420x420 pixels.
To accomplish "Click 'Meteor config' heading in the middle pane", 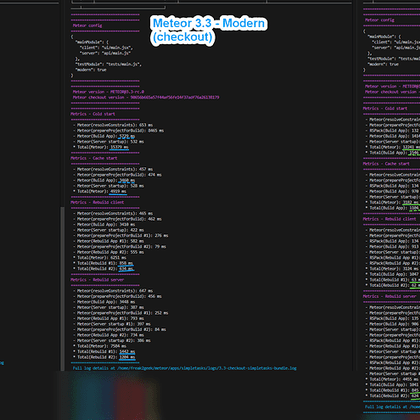I will click(87, 25).
